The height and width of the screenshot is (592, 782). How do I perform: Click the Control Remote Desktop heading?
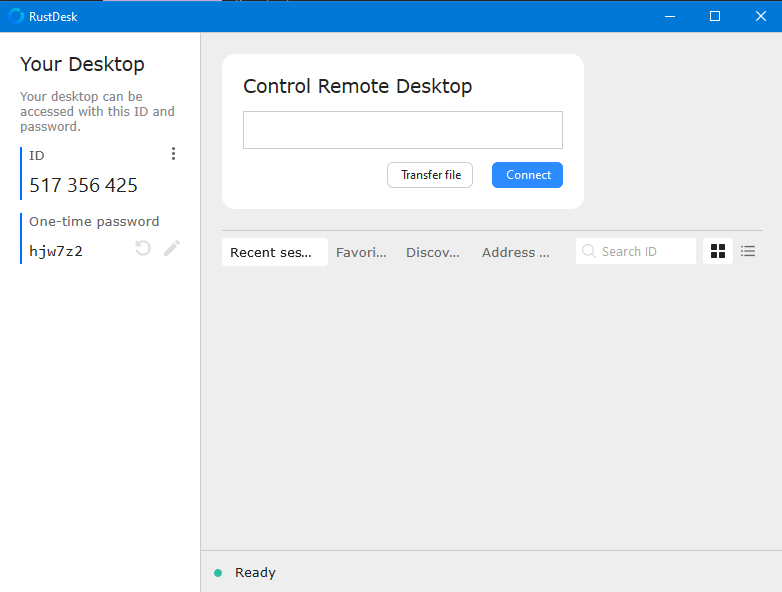tap(358, 86)
